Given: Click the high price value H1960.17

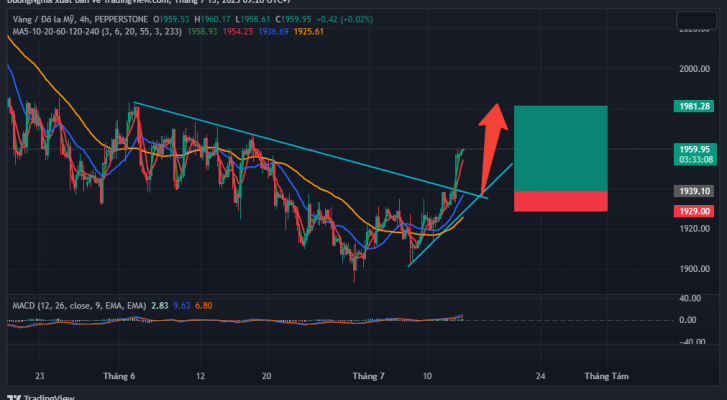Looking at the screenshot, I should 212,19.
